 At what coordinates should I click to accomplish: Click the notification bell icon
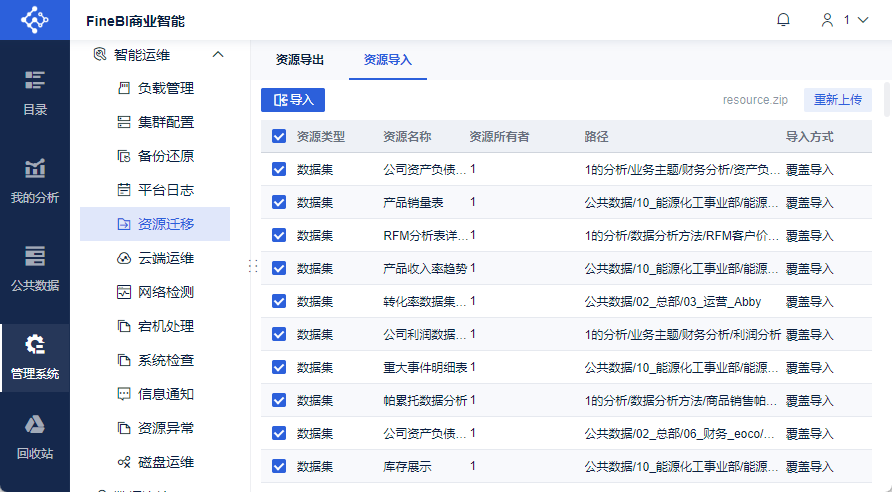[783, 20]
